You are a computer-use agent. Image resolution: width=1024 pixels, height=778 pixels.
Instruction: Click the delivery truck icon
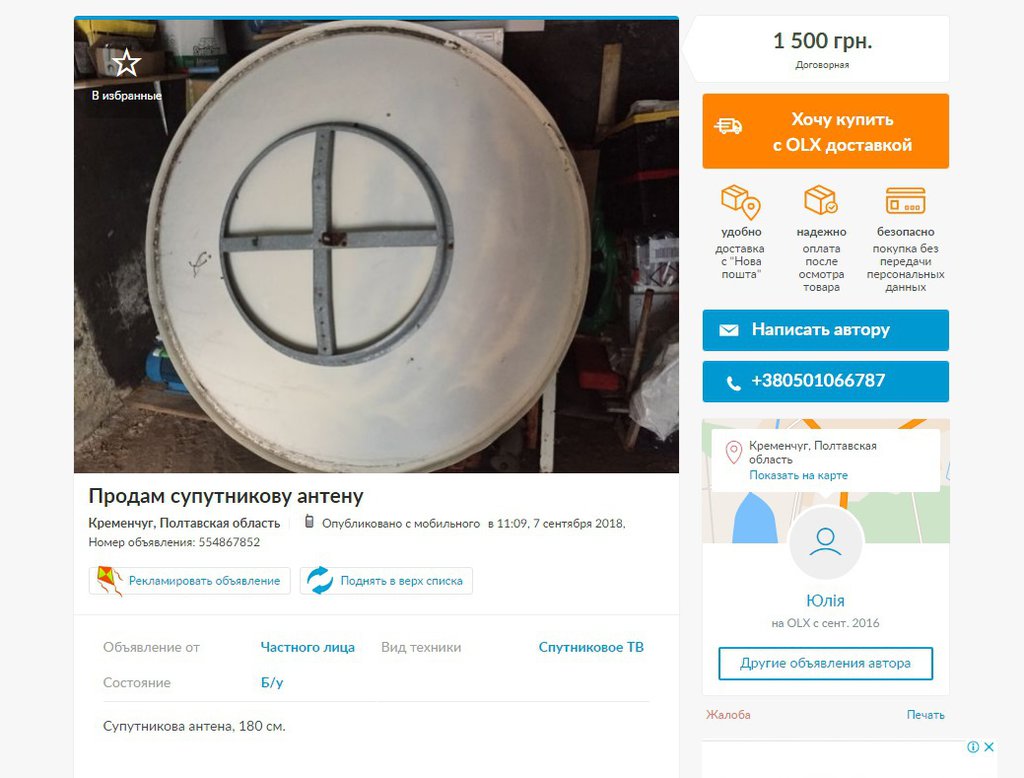pos(728,125)
